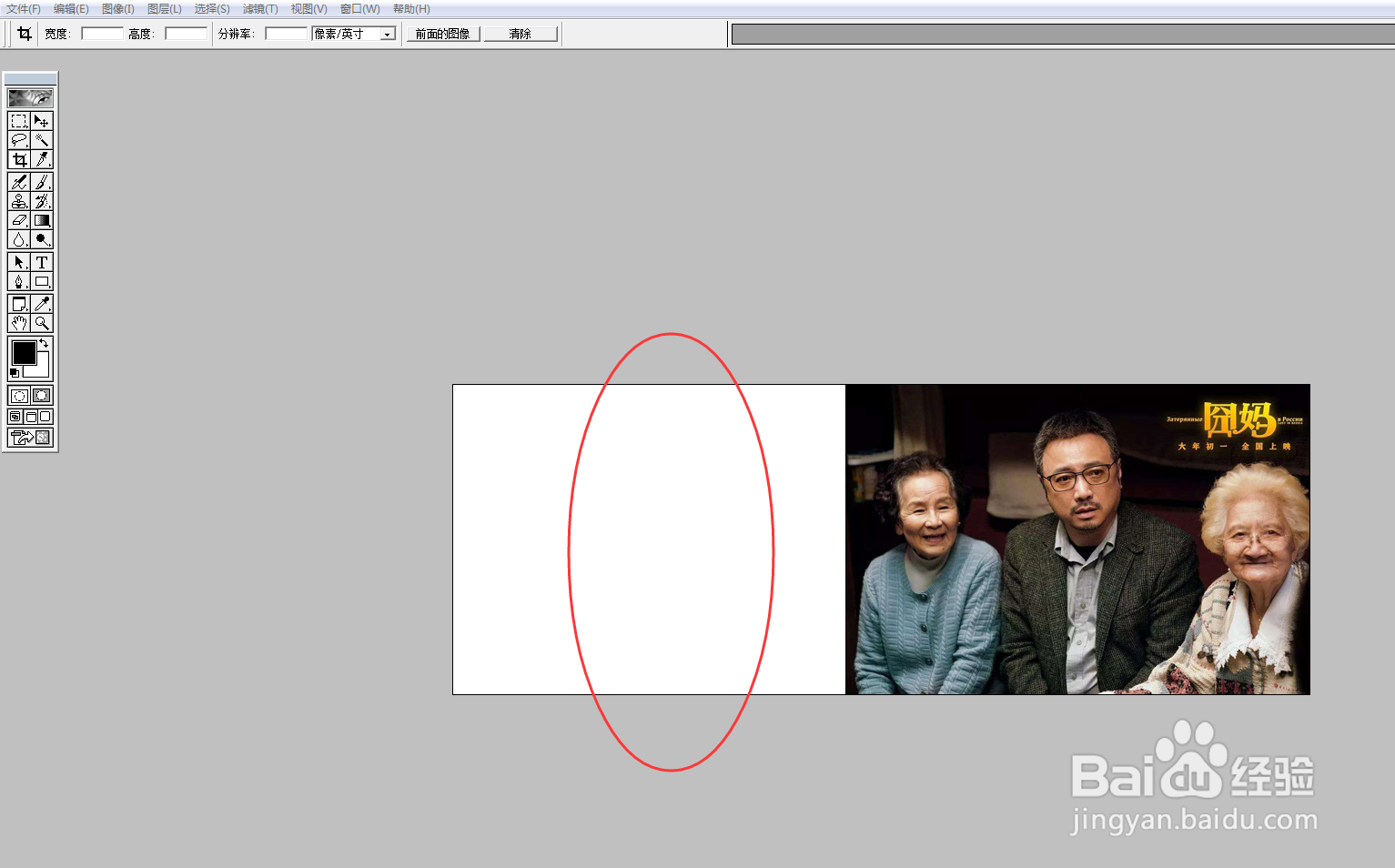Click the toolbox title bar
The height and width of the screenshot is (868, 1395).
[30, 79]
